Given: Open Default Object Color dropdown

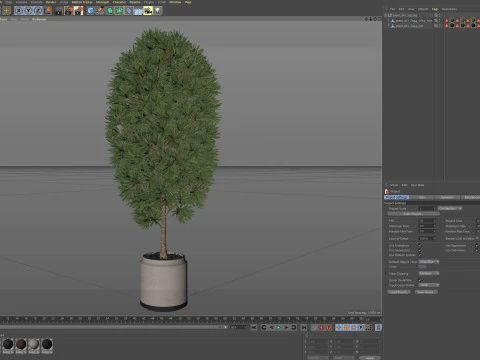Looking at the screenshot, I should [x=429, y=262].
